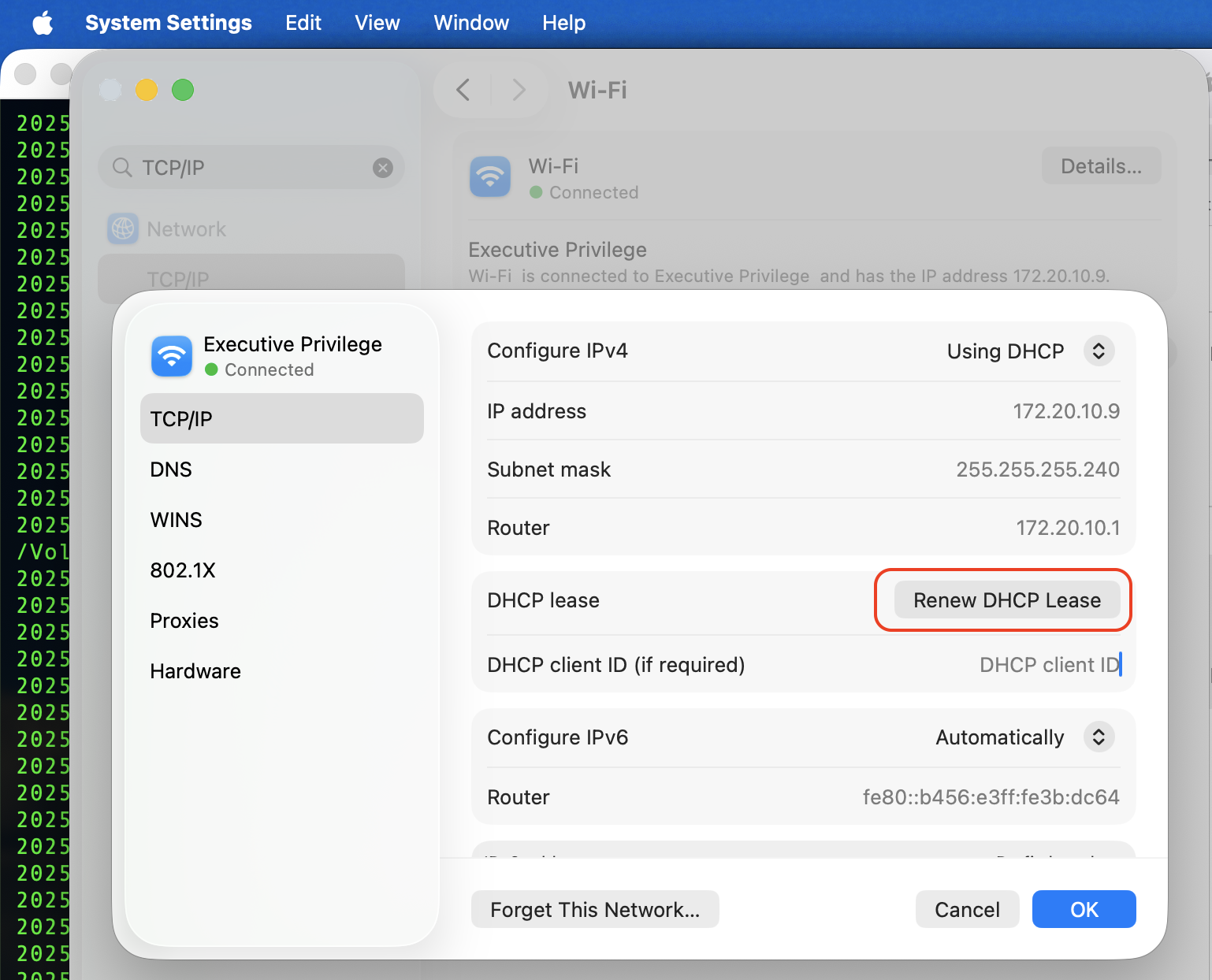
Task: Clear the TCP/IP search field
Action: tap(383, 167)
